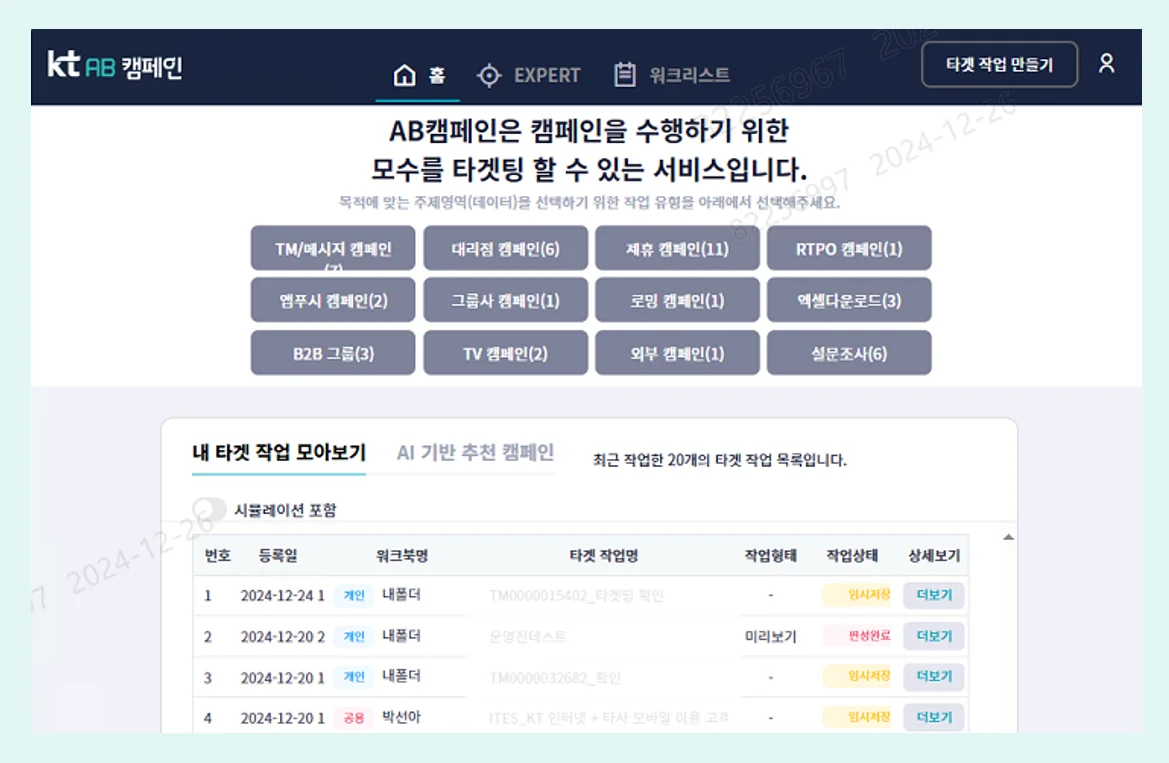Image resolution: width=1169 pixels, height=763 pixels.
Task: Click 더보기 for 운영진테스트 row
Action: tap(932, 636)
